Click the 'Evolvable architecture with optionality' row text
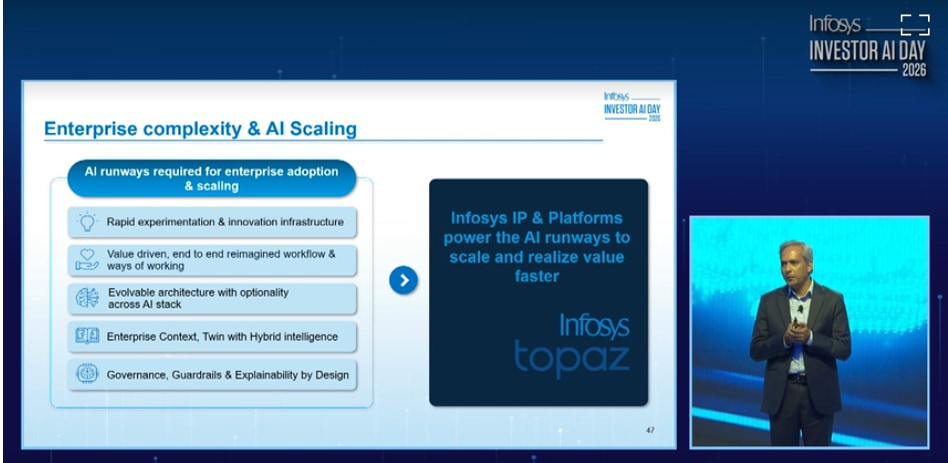The image size is (948, 463). 198,298
